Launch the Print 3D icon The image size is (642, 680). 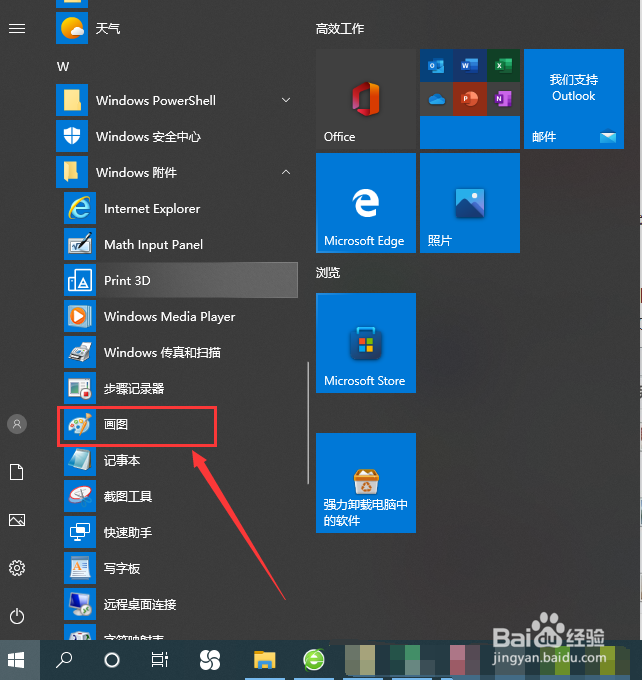point(80,280)
